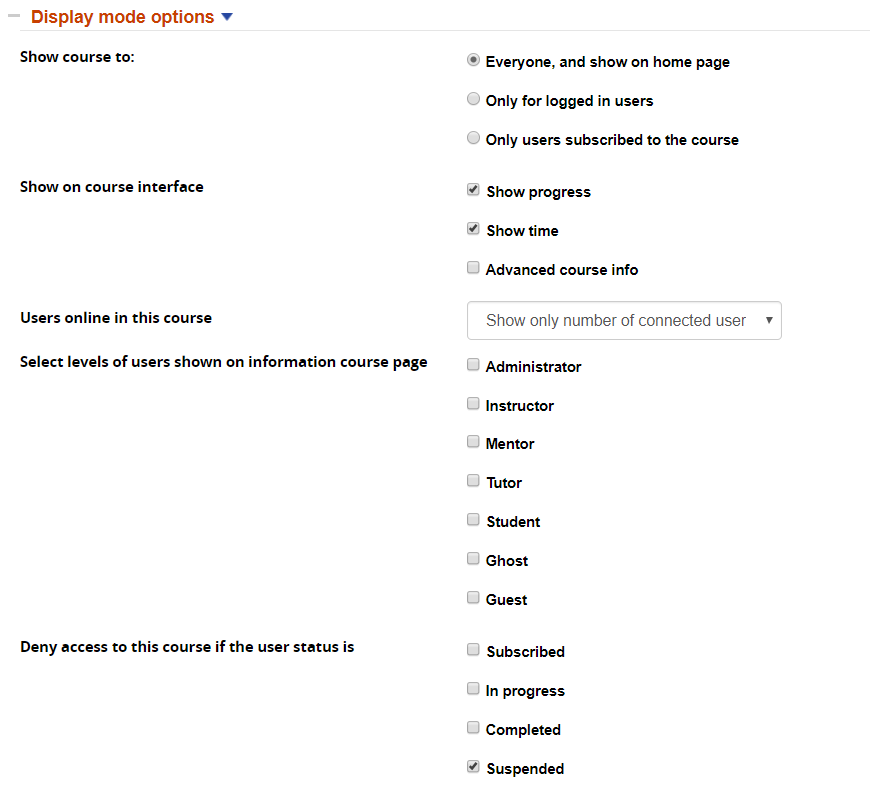870x798 pixels.
Task: Enable the Mentor user level
Action: [x=474, y=443]
